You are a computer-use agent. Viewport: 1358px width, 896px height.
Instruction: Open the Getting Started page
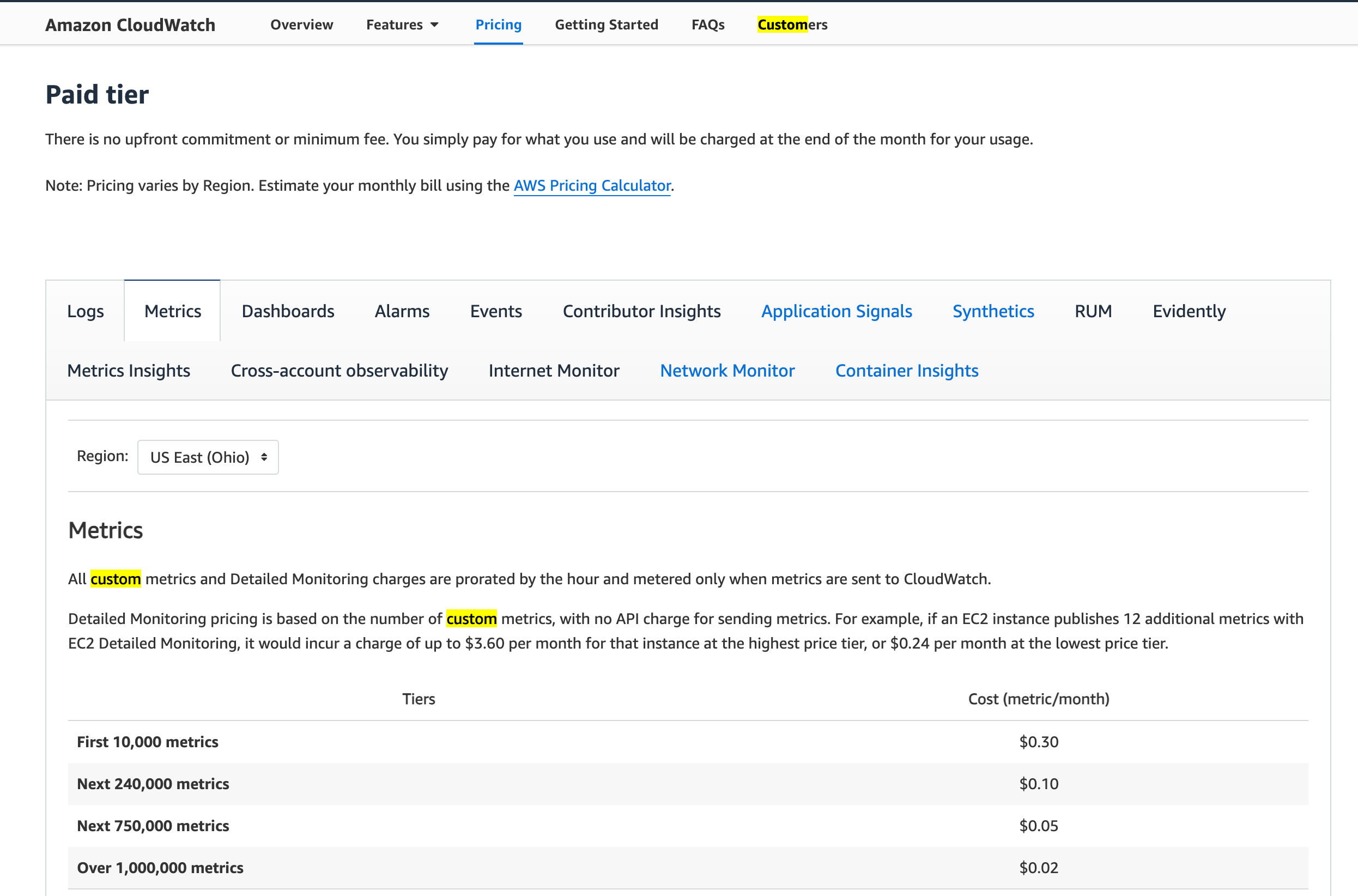point(607,25)
